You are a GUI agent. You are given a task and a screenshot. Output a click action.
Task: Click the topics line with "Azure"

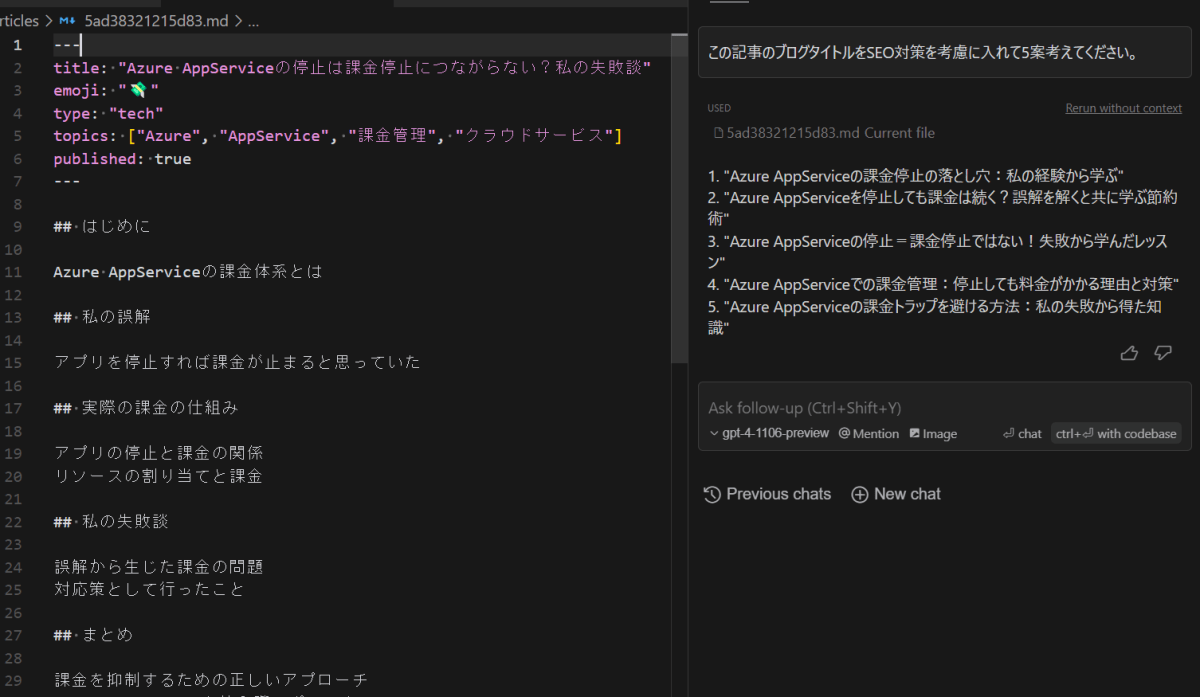tap(338, 136)
